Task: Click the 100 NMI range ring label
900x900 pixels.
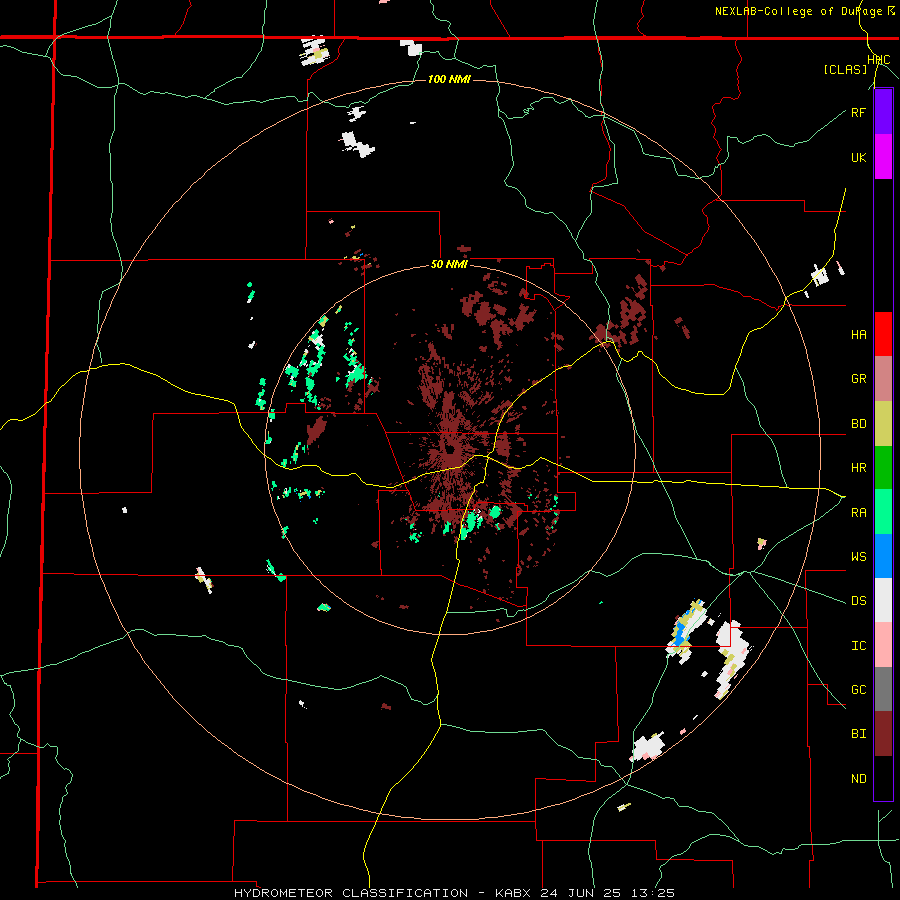Action: (x=449, y=79)
